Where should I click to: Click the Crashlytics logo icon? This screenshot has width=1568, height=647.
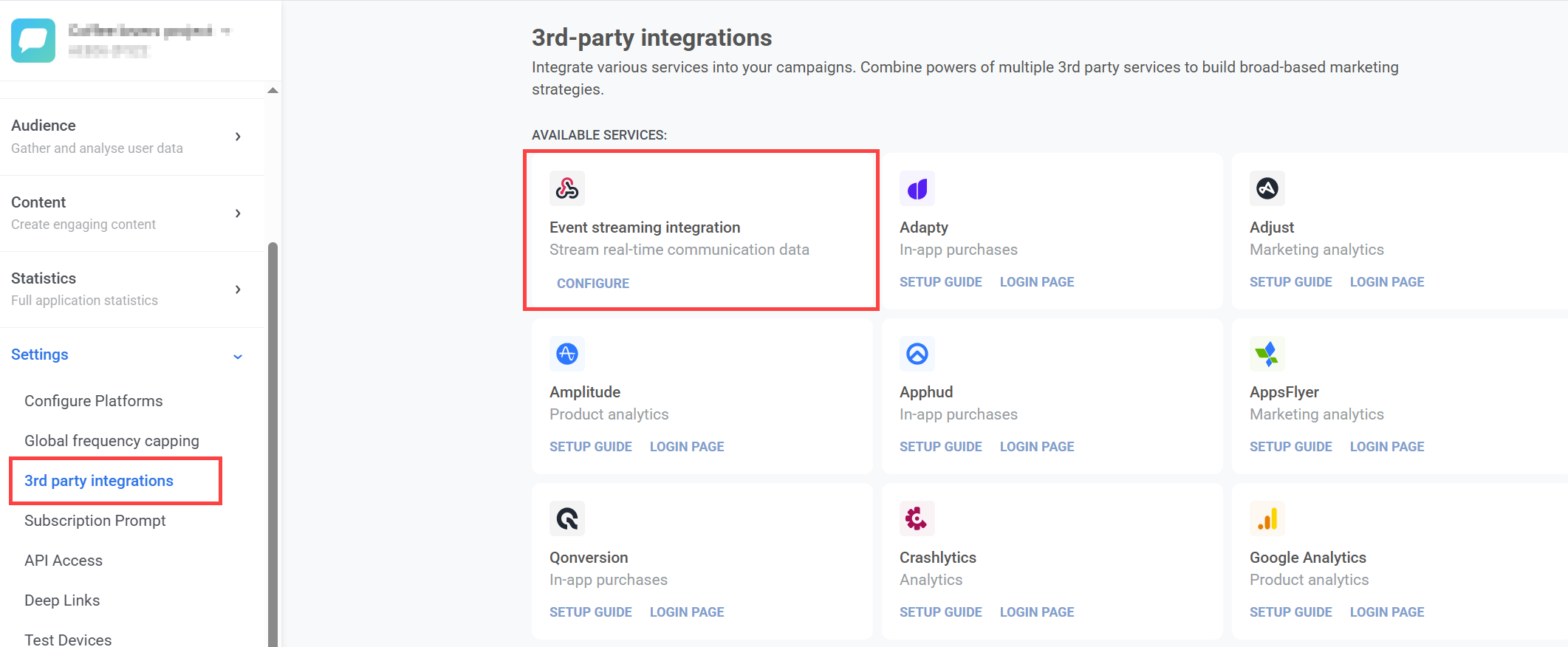coord(917,518)
